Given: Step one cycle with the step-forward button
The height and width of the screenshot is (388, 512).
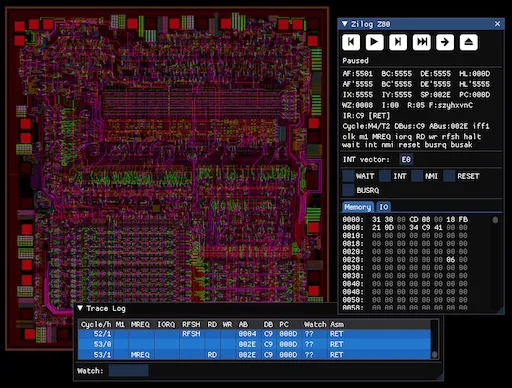Looking at the screenshot, I should click(398, 42).
